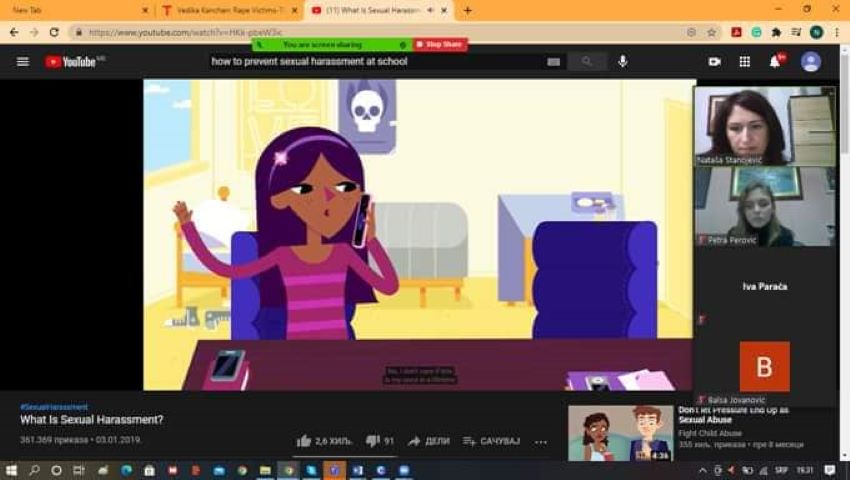Click the YouTube search input field
The height and width of the screenshot is (480, 850).
[375, 62]
